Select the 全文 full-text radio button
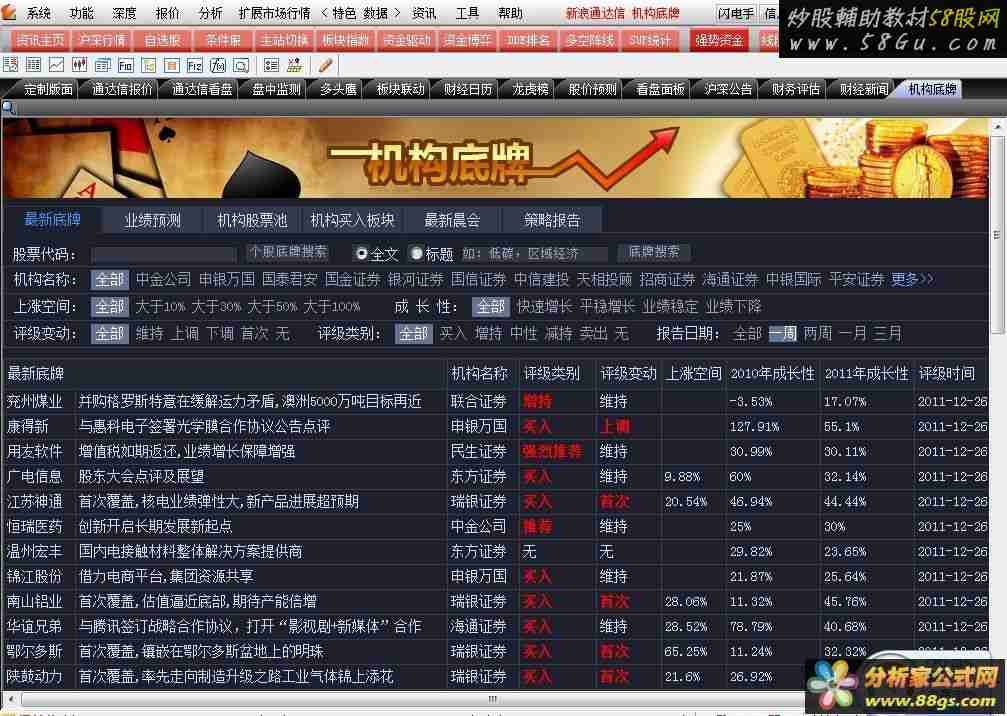This screenshot has width=1007, height=716. point(362,254)
